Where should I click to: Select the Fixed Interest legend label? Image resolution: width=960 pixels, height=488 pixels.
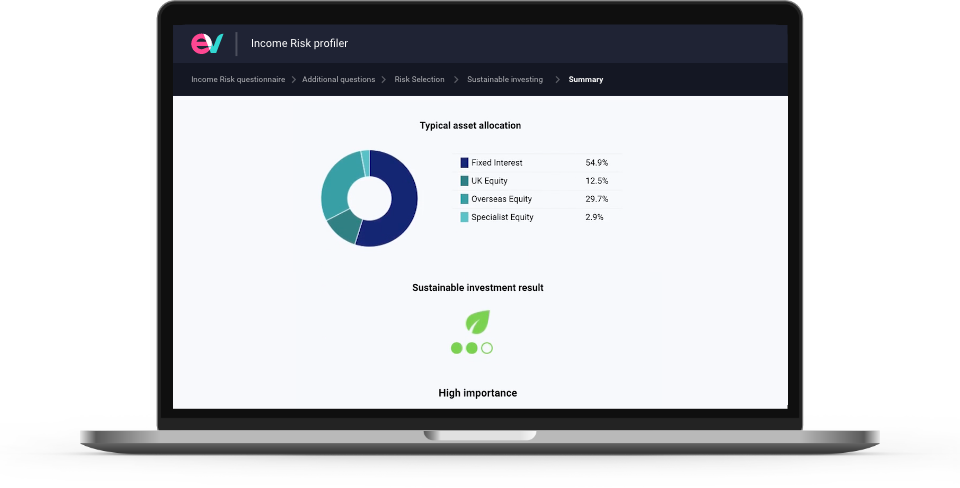click(497, 163)
